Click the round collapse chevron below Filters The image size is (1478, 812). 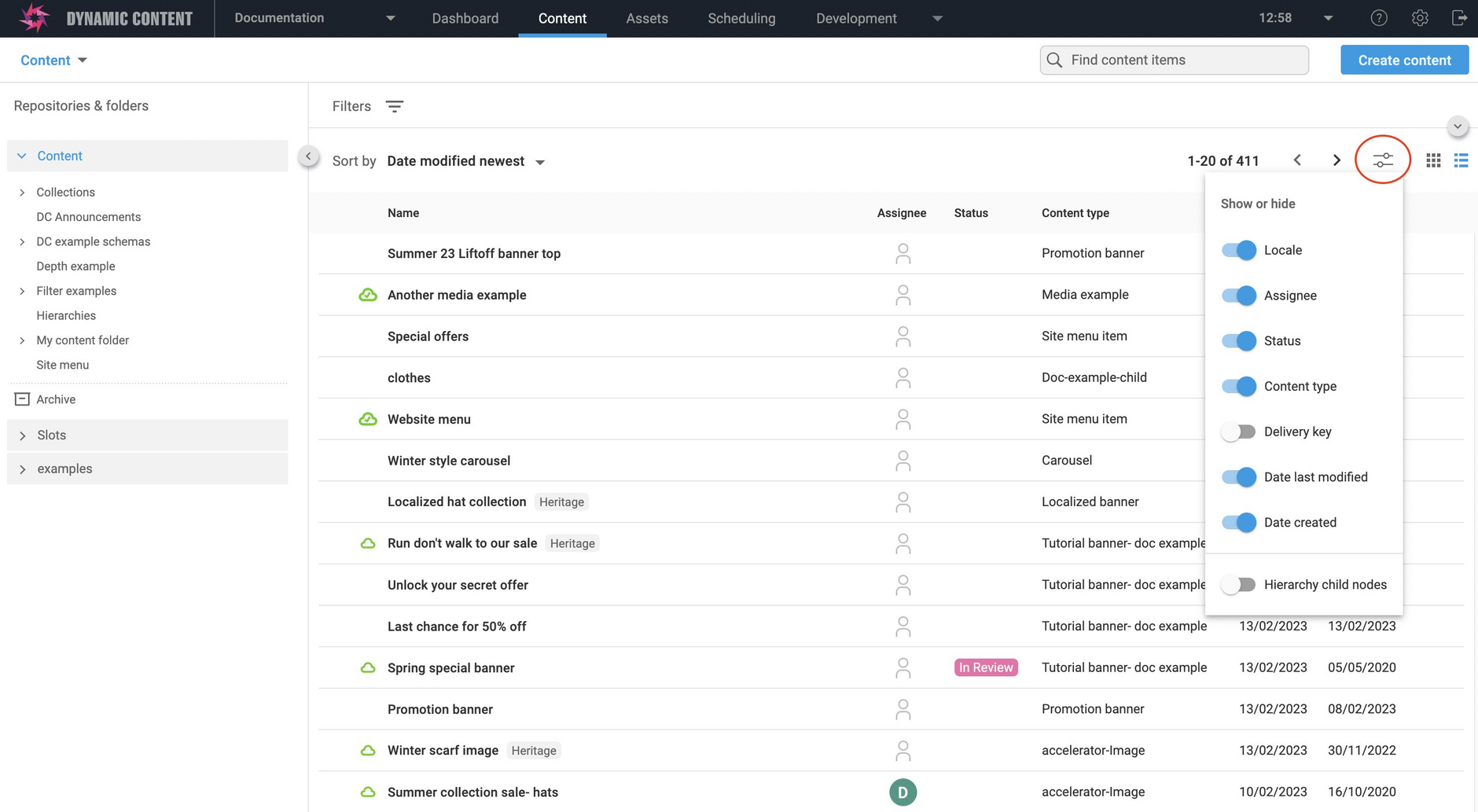[x=1458, y=127]
